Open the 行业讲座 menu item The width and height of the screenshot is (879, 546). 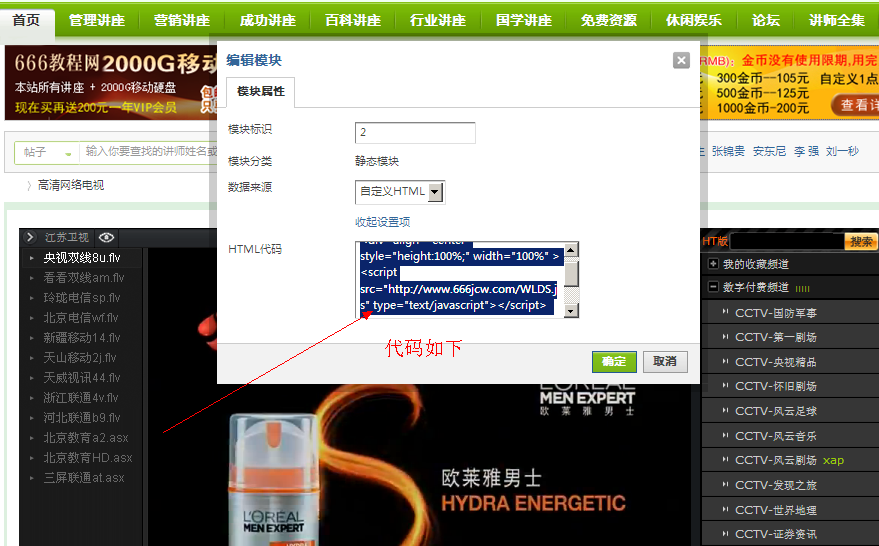[438, 21]
